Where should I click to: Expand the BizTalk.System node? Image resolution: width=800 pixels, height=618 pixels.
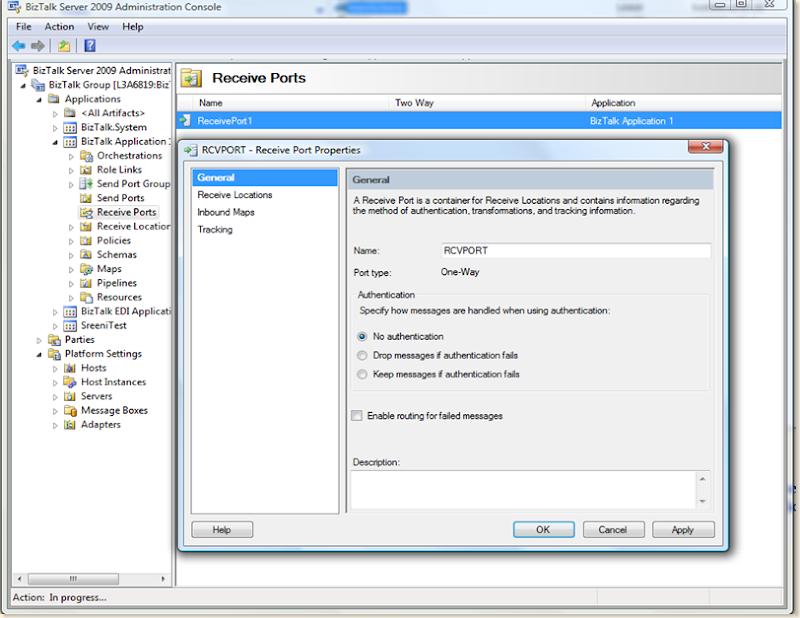tap(55, 128)
